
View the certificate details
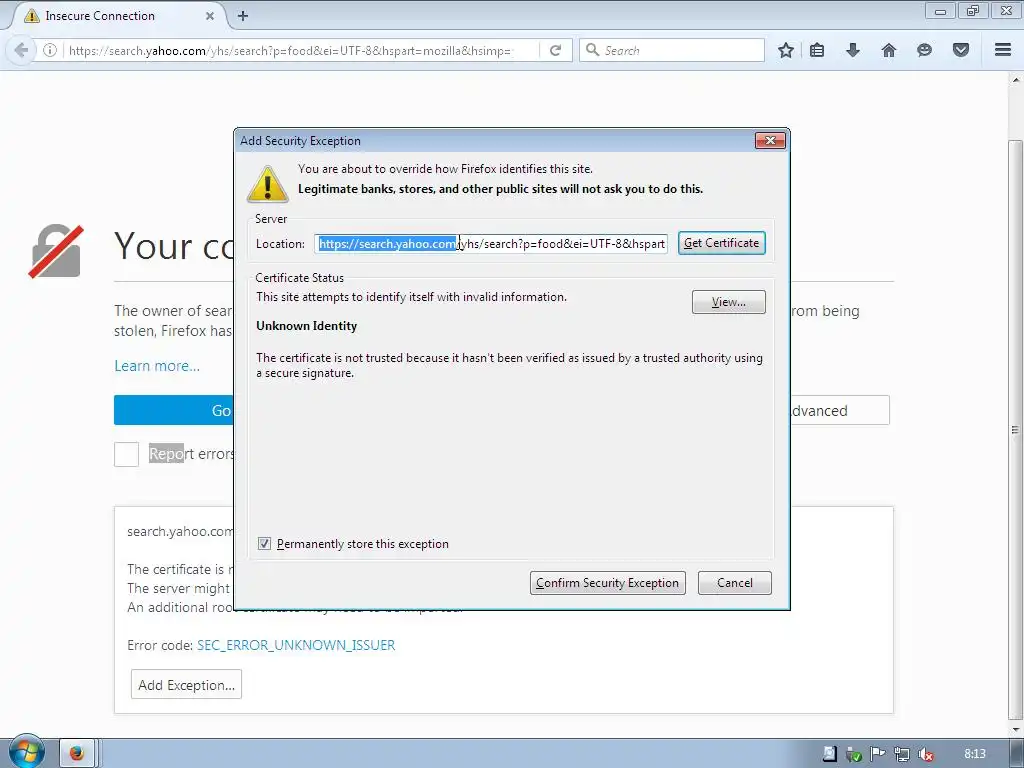[729, 302]
